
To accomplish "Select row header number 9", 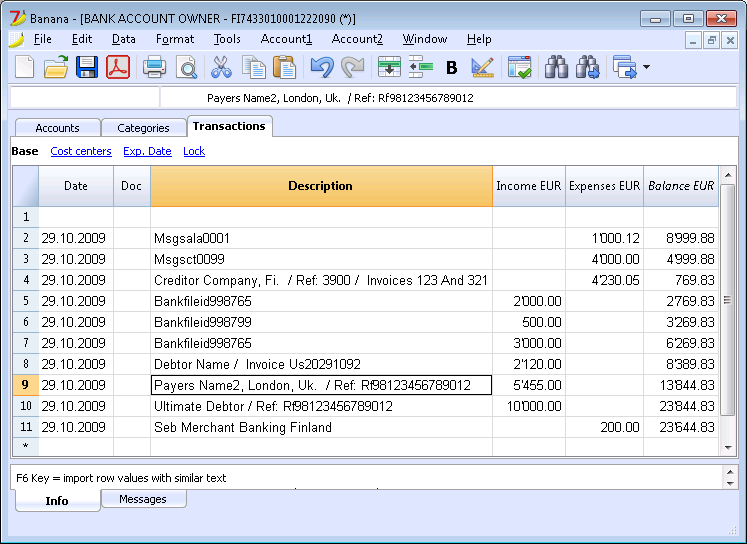I will point(26,385).
